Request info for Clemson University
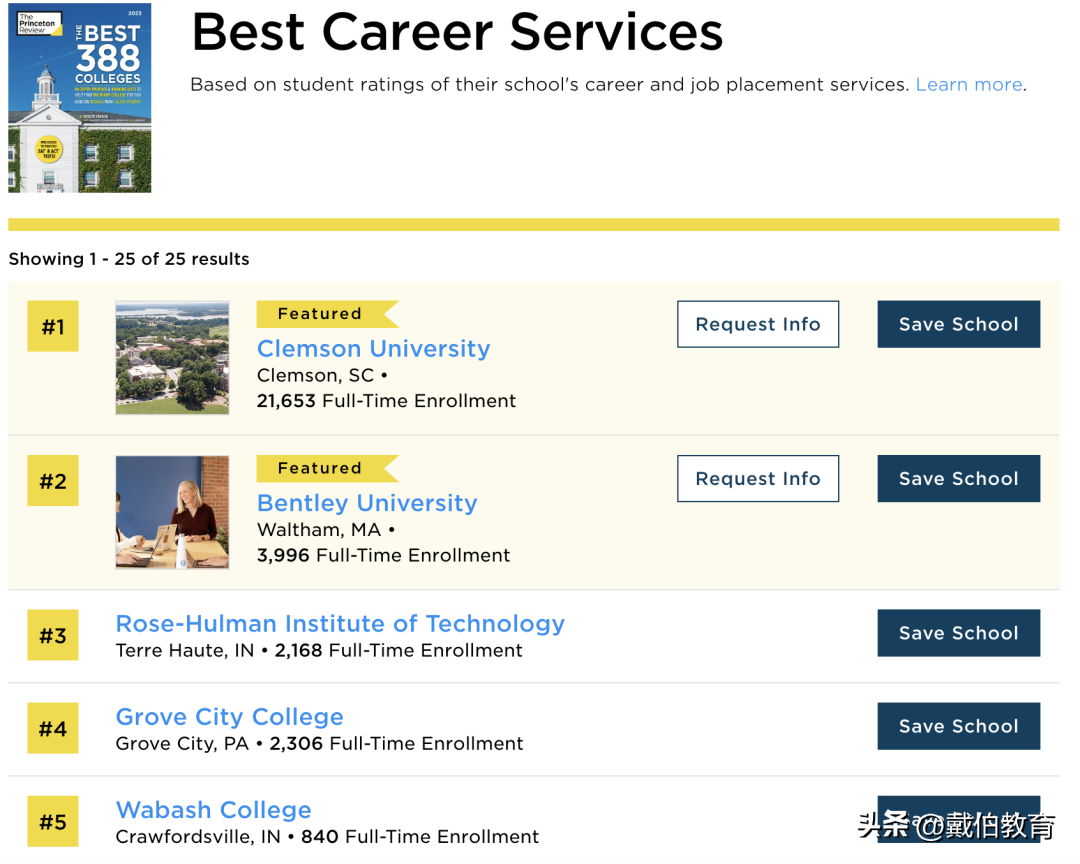The height and width of the screenshot is (864, 1080). pos(757,325)
